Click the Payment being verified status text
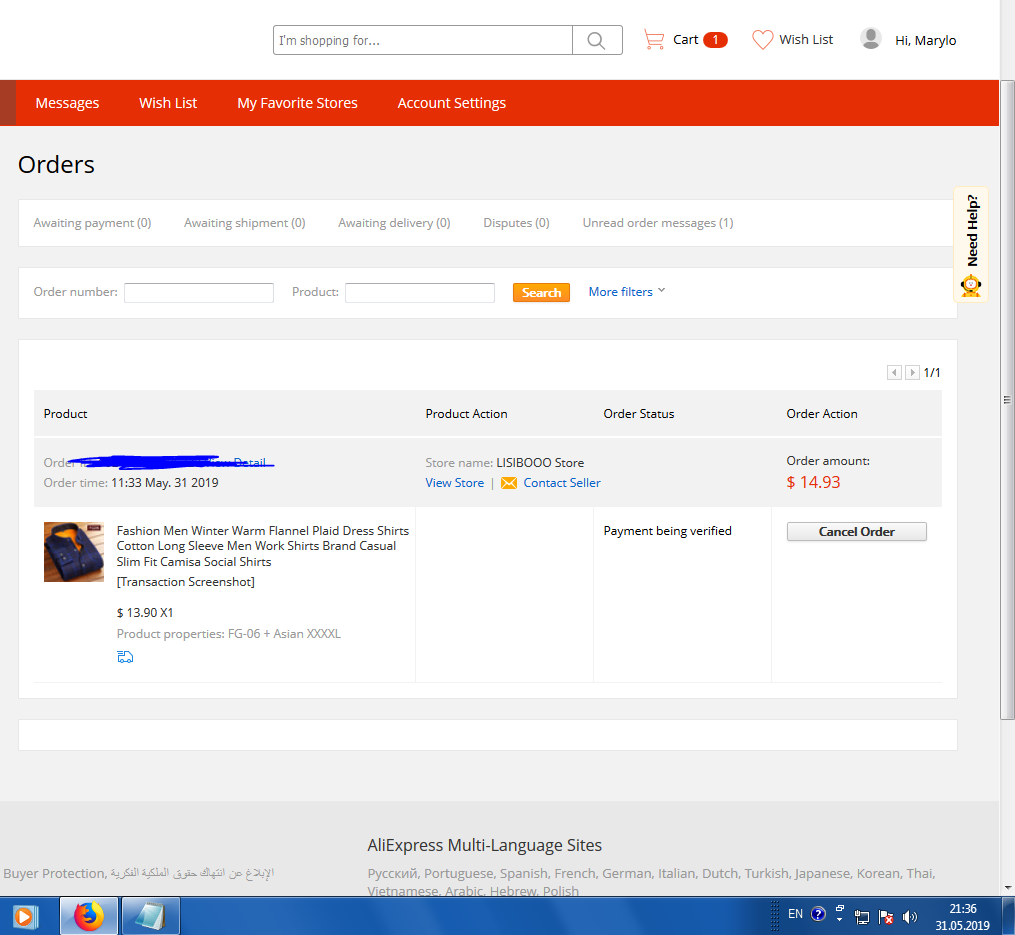Viewport: 1015px width, 935px height. tap(667, 531)
